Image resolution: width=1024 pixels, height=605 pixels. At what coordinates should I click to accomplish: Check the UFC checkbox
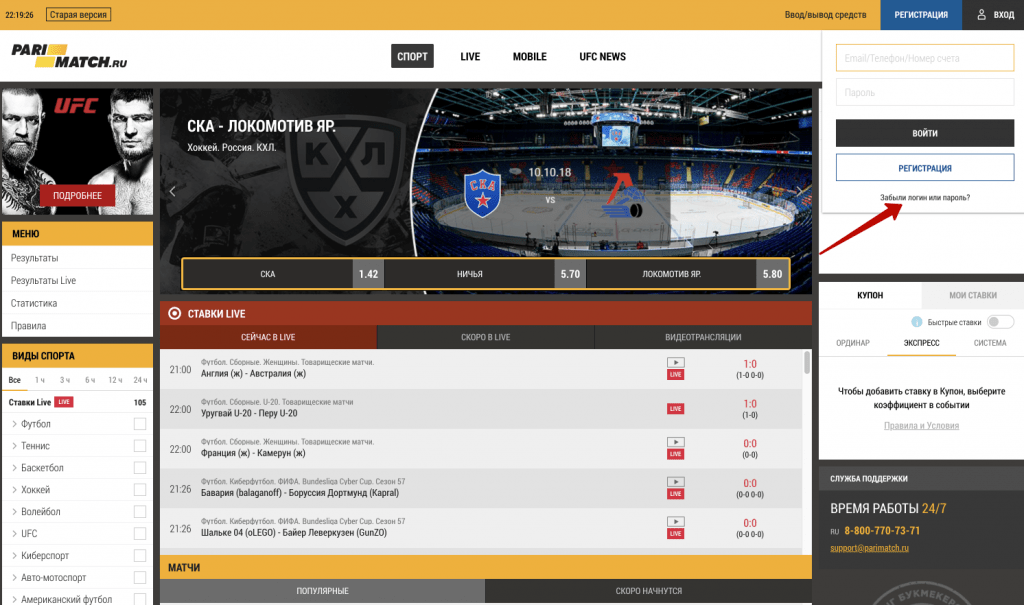[140, 534]
